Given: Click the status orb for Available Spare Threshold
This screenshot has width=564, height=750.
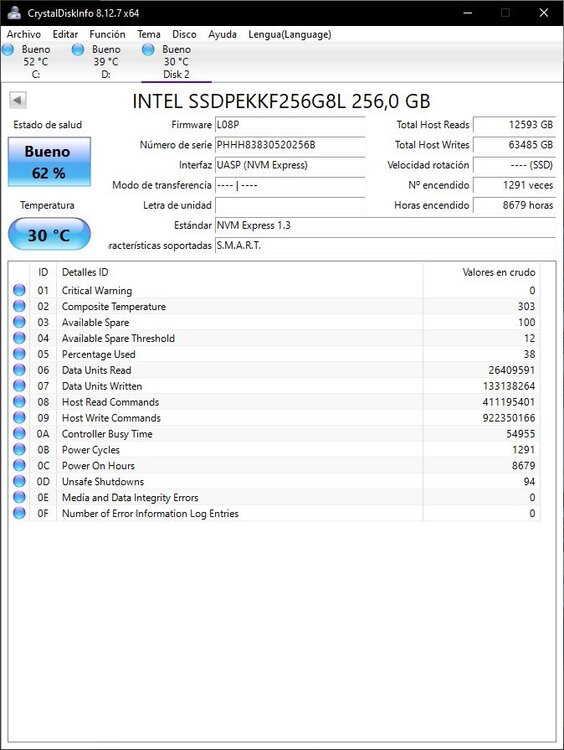Looking at the screenshot, I should [x=19, y=338].
